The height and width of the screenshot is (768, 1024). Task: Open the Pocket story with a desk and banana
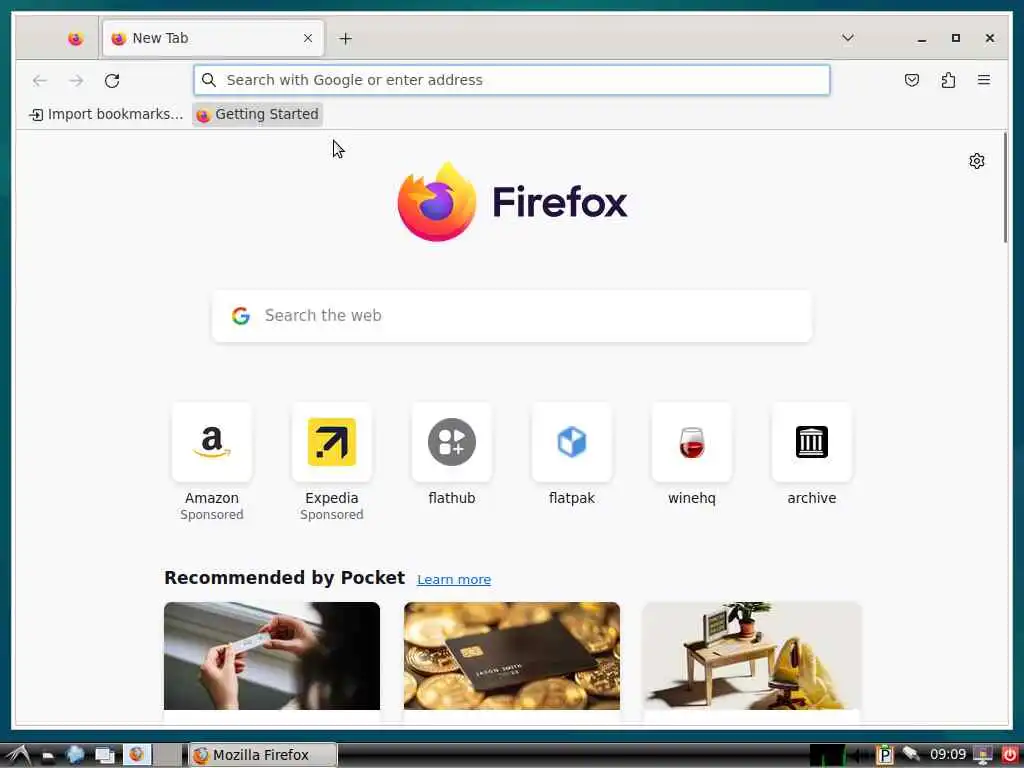click(x=752, y=656)
